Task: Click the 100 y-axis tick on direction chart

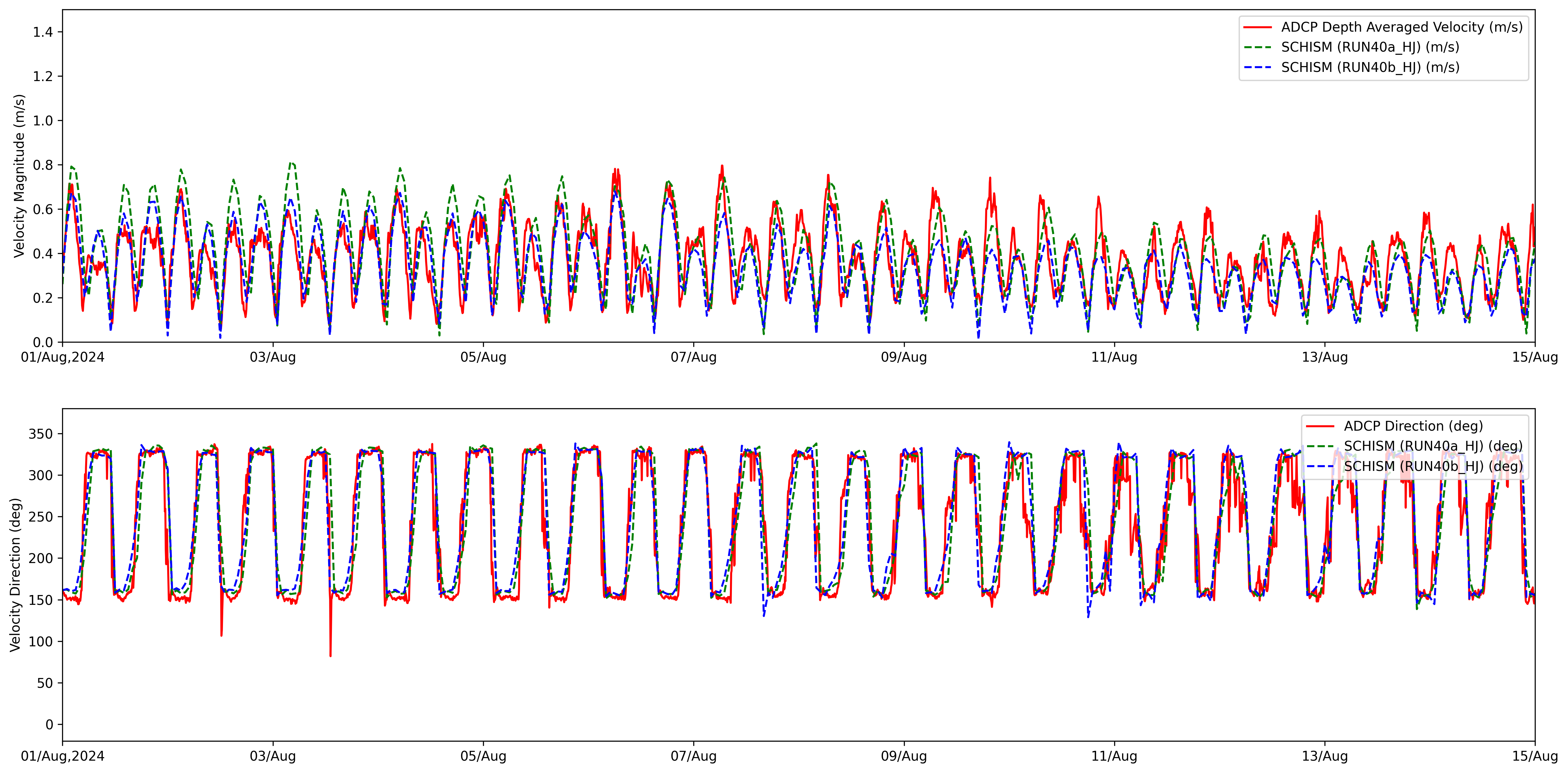Action: (41, 642)
